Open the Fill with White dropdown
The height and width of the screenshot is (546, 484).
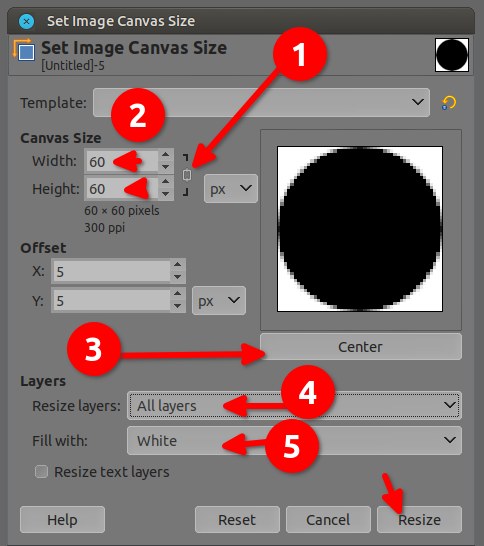[x=294, y=440]
